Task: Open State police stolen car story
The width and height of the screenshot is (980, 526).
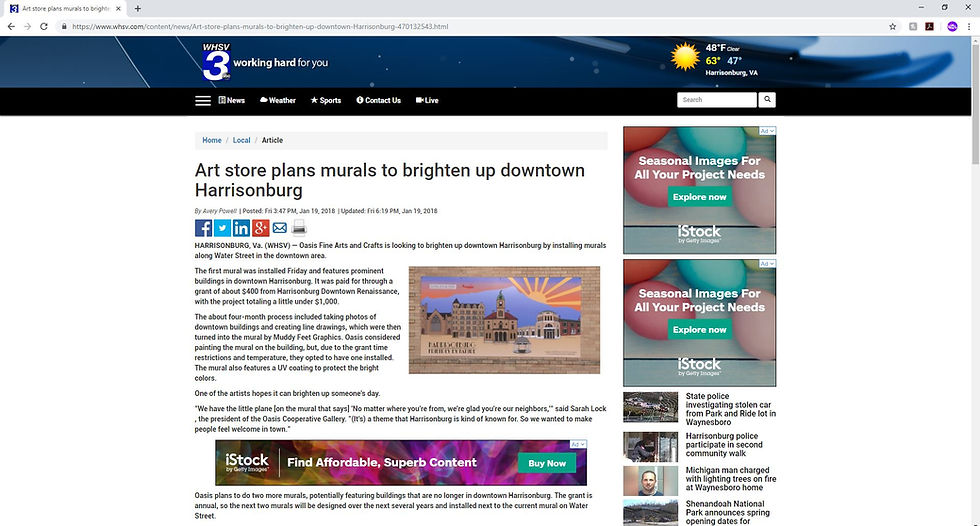Action: 731,409
